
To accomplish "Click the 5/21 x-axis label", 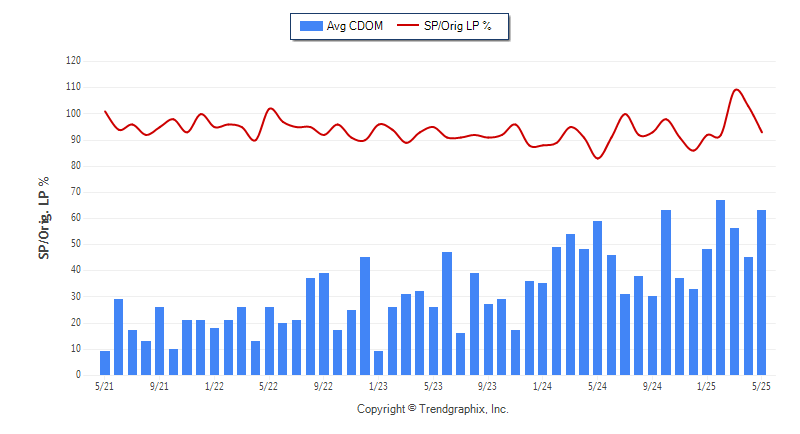I will pyautogui.click(x=105, y=387).
